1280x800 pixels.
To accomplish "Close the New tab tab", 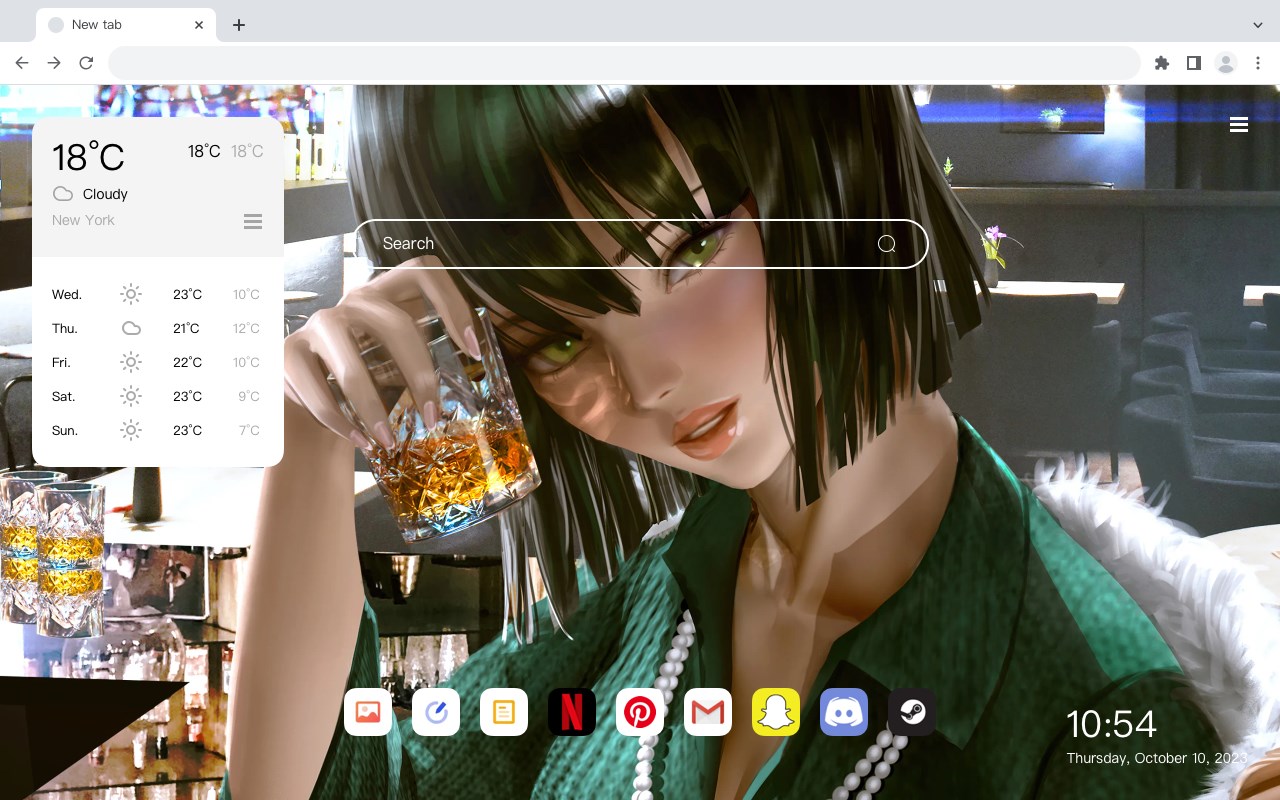I will (x=199, y=25).
